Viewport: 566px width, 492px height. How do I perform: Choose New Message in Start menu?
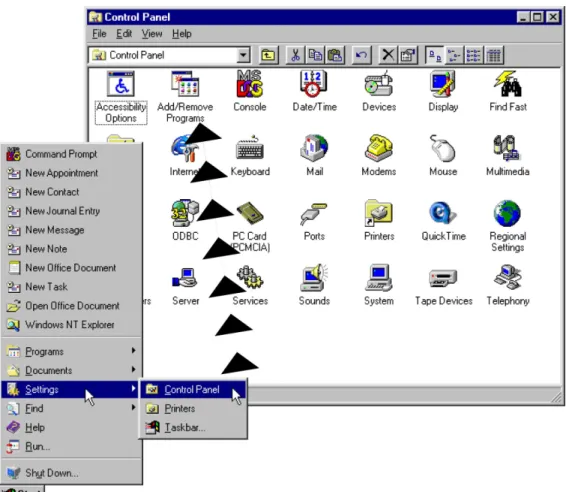71,230
